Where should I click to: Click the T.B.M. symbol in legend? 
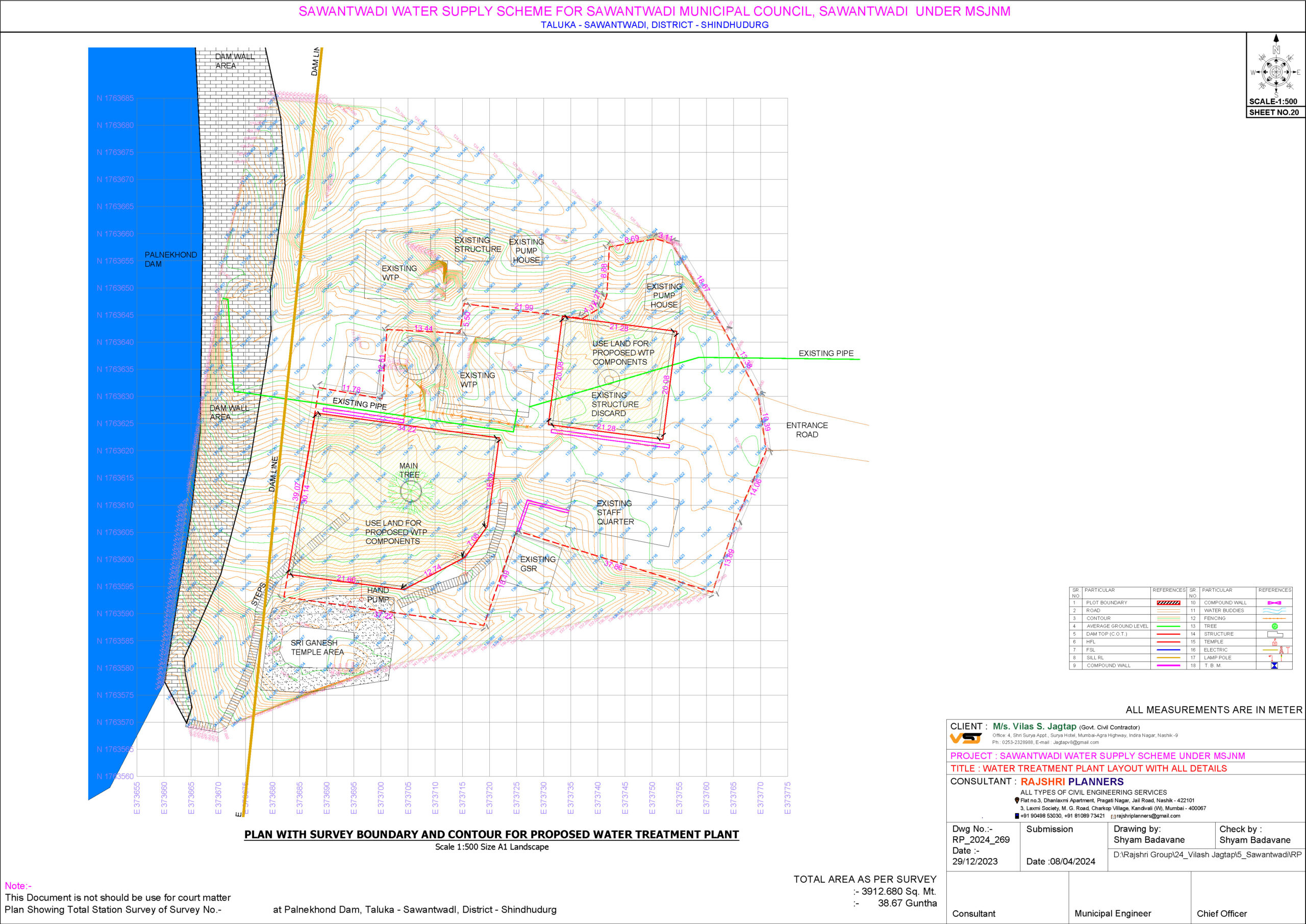(x=1275, y=666)
